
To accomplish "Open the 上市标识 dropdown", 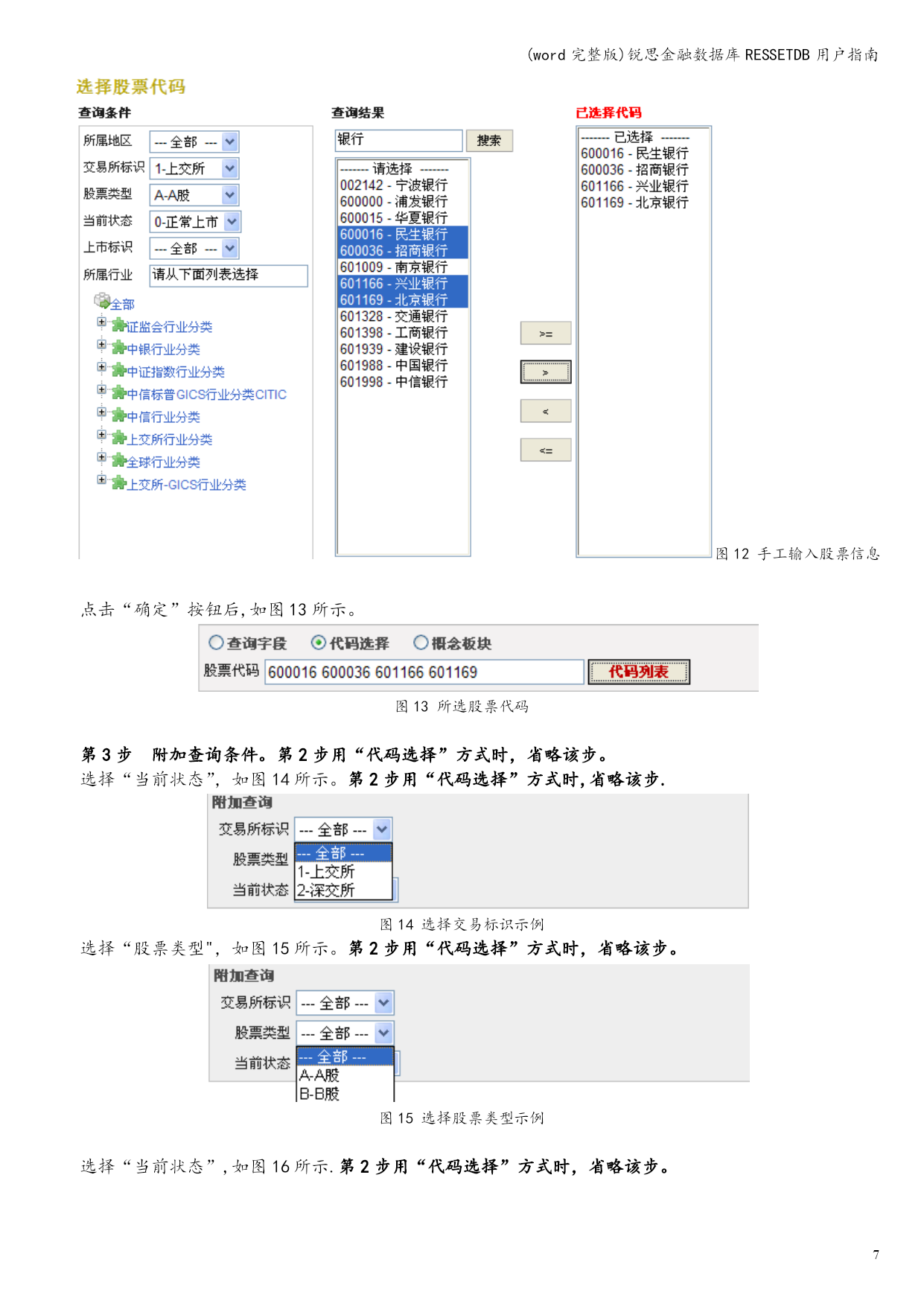I will pyautogui.click(x=194, y=248).
